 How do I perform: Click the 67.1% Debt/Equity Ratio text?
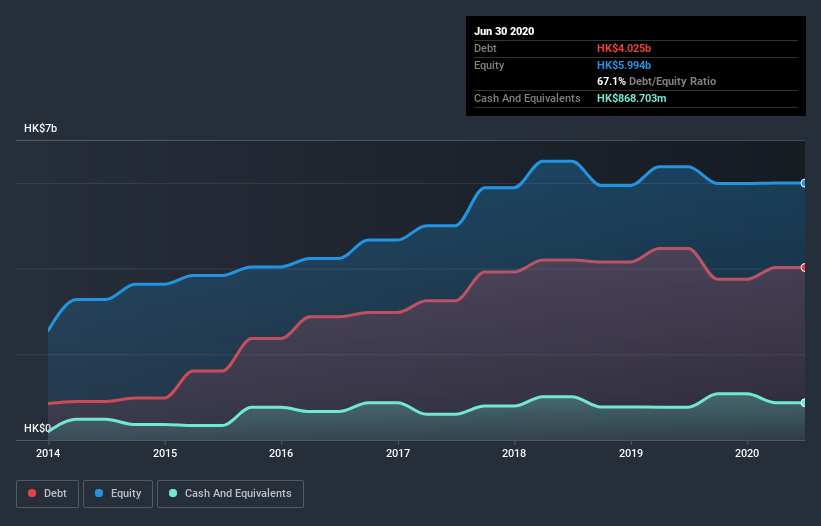pos(657,81)
